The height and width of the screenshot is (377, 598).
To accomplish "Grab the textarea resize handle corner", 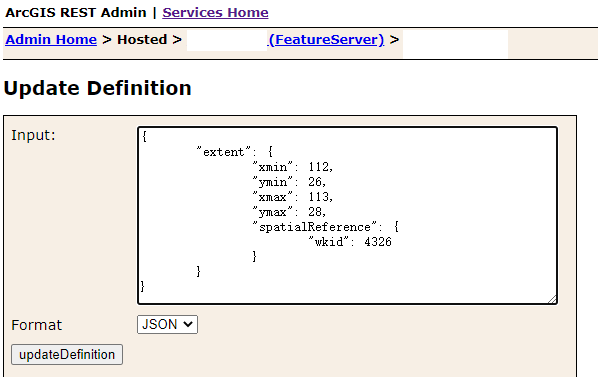I will coord(552,299).
